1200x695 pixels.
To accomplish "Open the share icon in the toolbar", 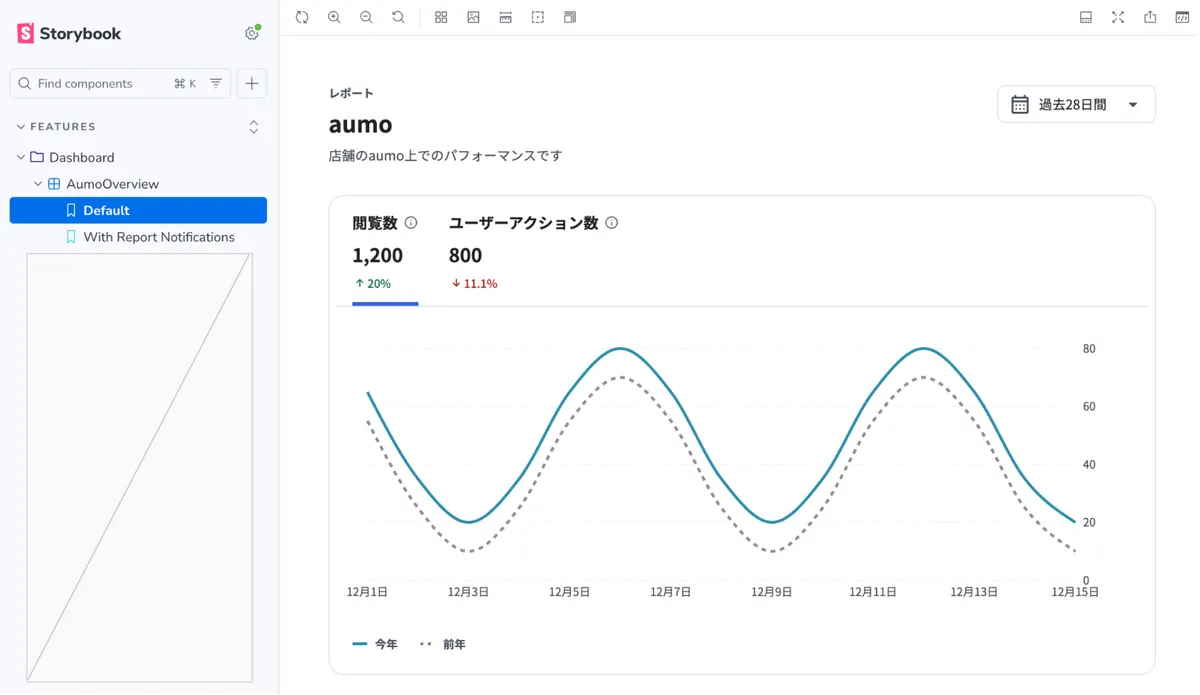I will pos(1150,17).
